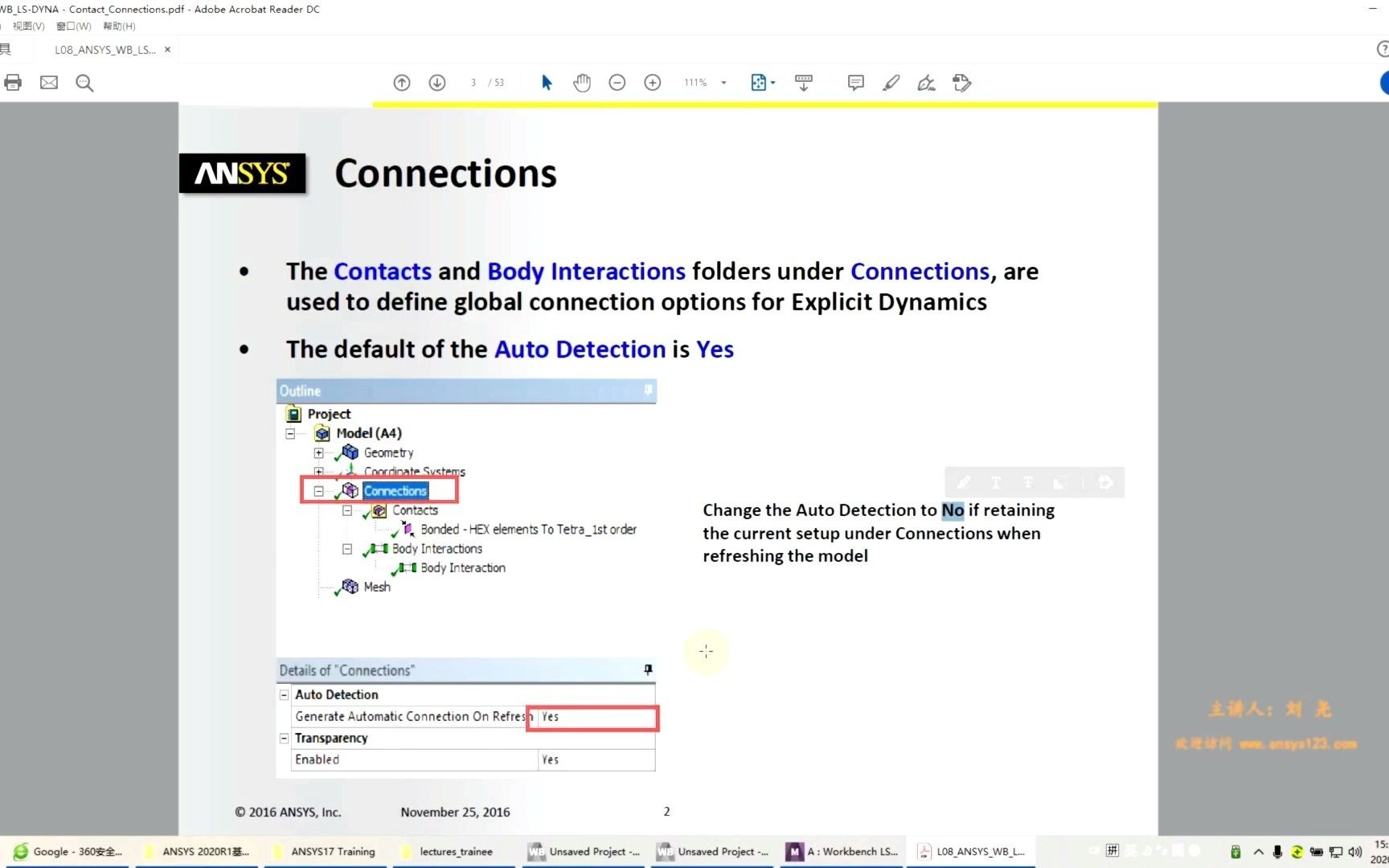Screen dimensions: 1389x868
Task: Collapse the Model (A4) tree node
Action: click(x=290, y=434)
